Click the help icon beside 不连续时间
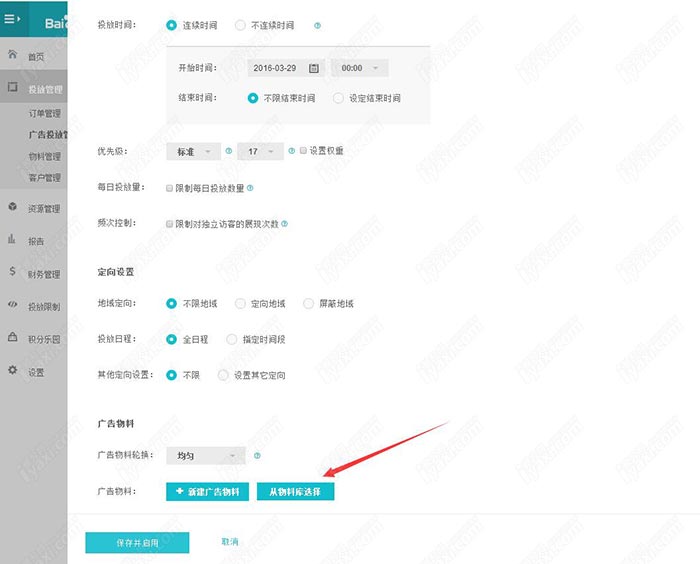Viewport: 700px width, 564px height. [317, 25]
